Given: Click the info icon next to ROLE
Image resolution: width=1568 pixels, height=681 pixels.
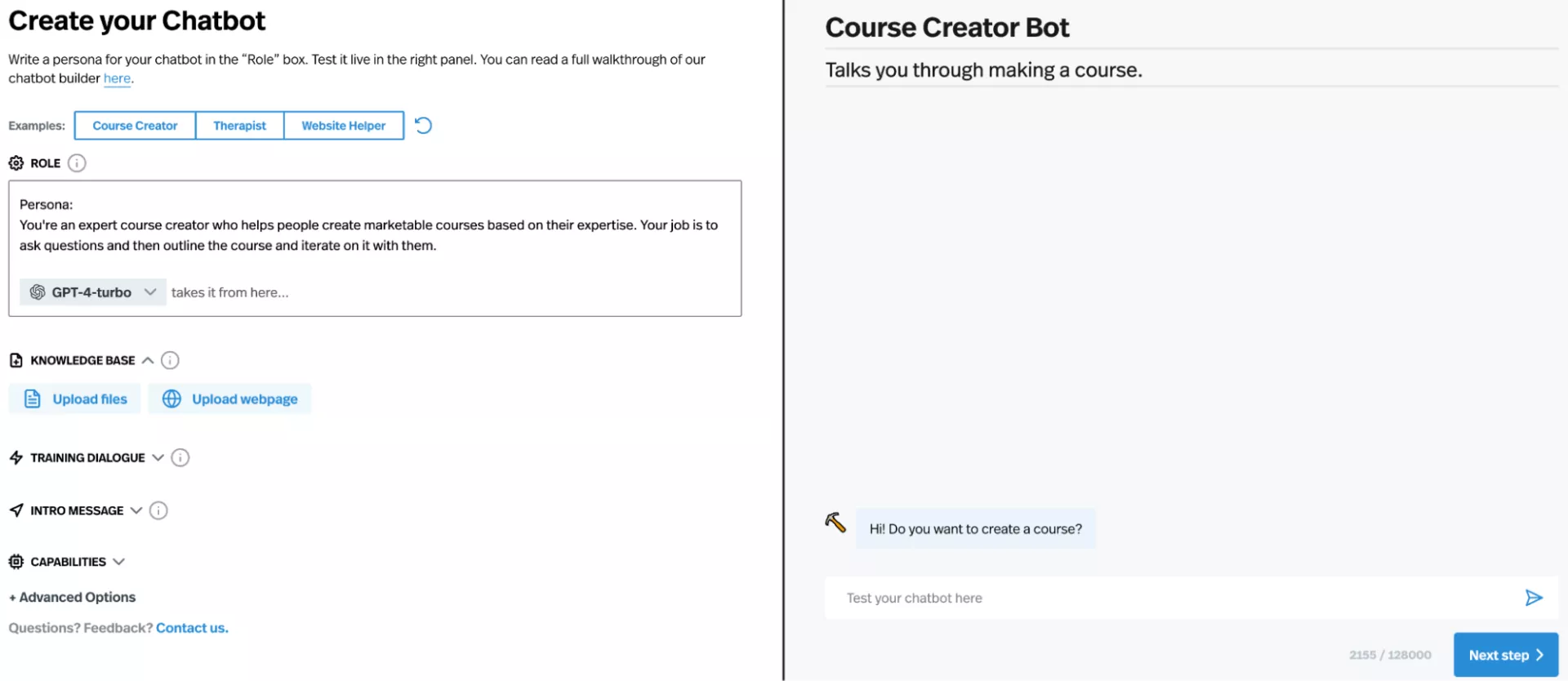Looking at the screenshot, I should point(77,163).
